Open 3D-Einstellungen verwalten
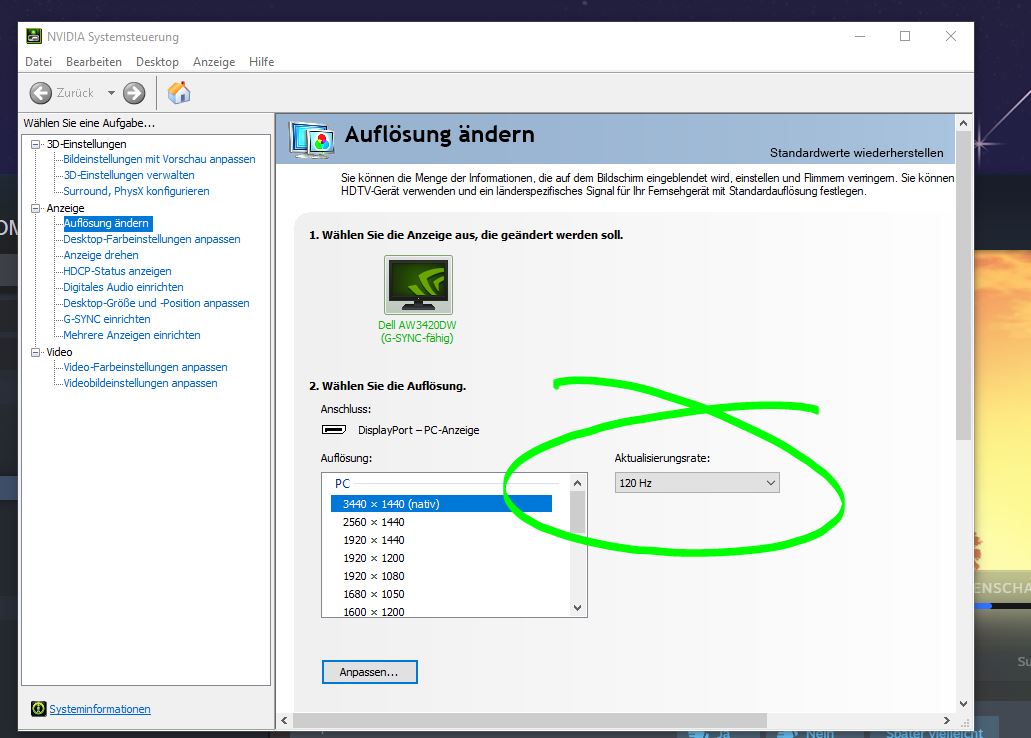Image resolution: width=1031 pixels, height=738 pixels. pyautogui.click(x=129, y=175)
